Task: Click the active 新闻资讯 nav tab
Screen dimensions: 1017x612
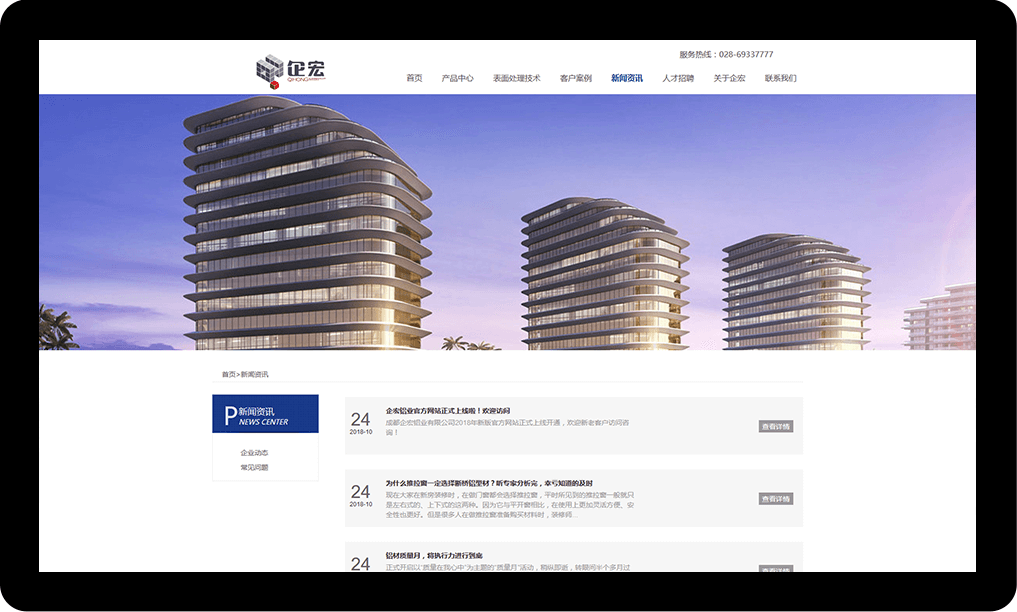Action: (627, 78)
